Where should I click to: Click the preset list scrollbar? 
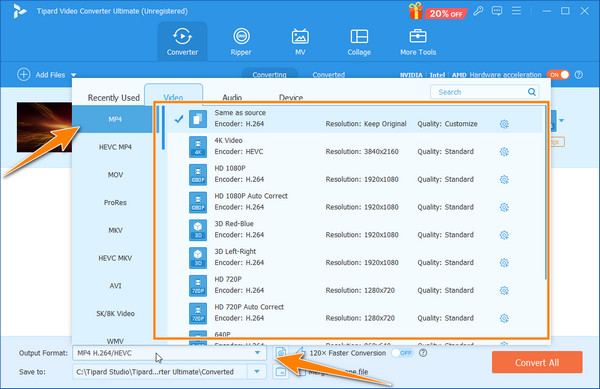click(546, 193)
